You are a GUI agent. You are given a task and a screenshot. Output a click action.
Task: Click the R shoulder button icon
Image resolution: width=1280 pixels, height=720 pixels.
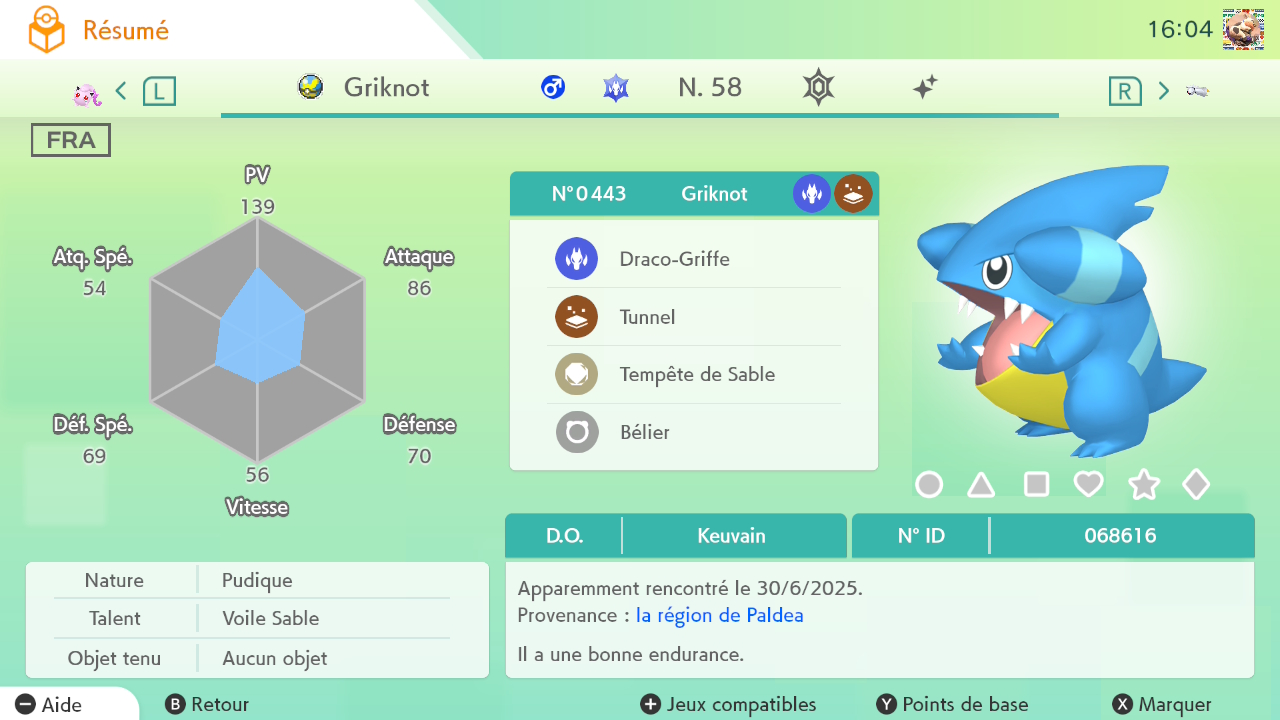(1125, 91)
